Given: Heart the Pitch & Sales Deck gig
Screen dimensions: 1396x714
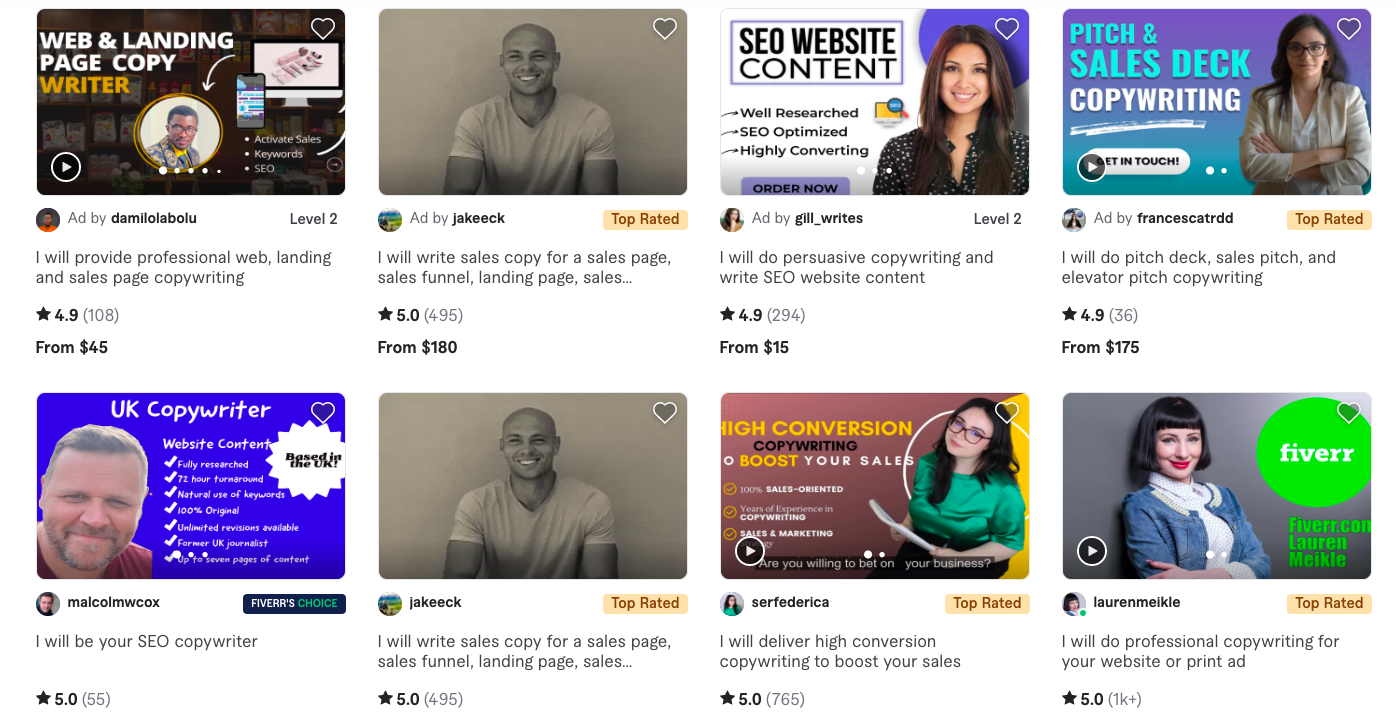Looking at the screenshot, I should [1349, 29].
